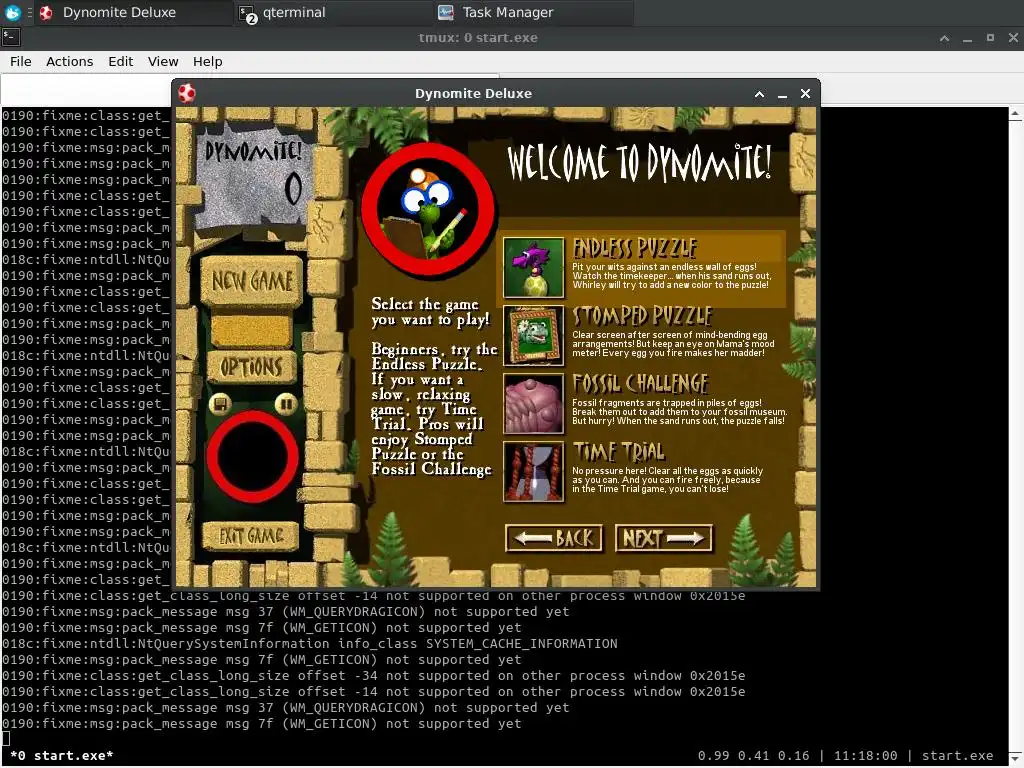This screenshot has height=768, width=1024.
Task: Click the Stomped Puzzle title text
Action: (x=642, y=316)
